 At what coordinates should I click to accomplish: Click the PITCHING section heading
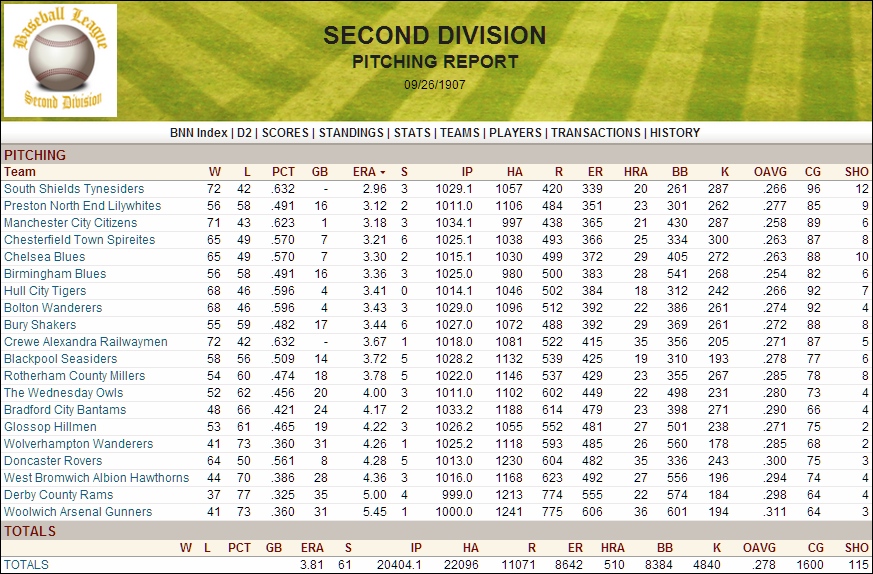coord(35,155)
